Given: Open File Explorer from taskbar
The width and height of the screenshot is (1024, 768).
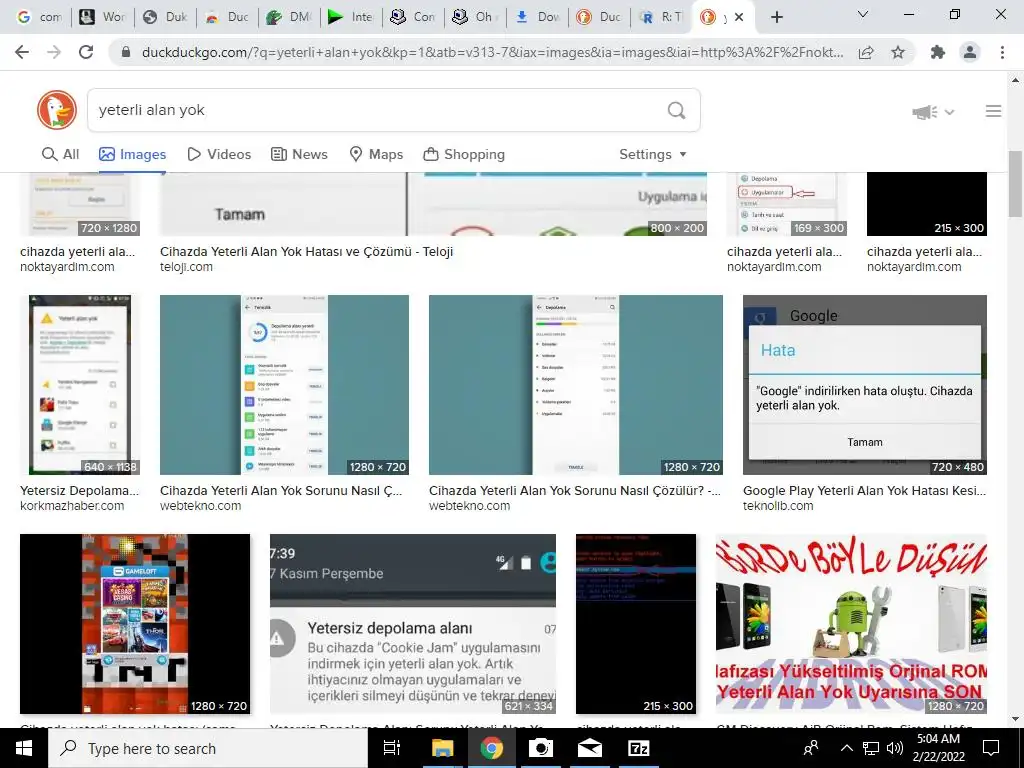Looking at the screenshot, I should (x=442, y=748).
